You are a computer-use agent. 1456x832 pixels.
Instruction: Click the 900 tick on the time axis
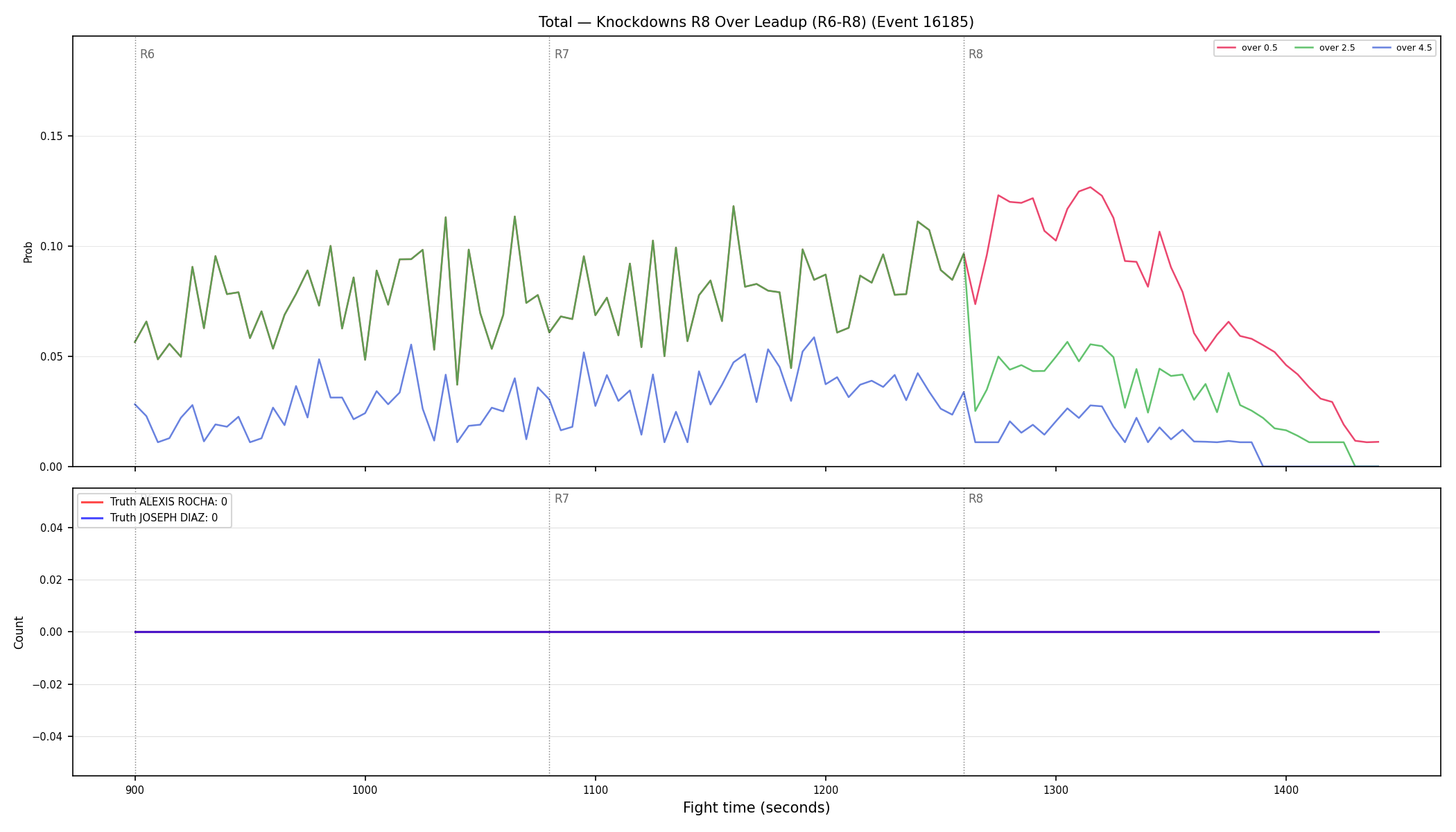click(135, 790)
